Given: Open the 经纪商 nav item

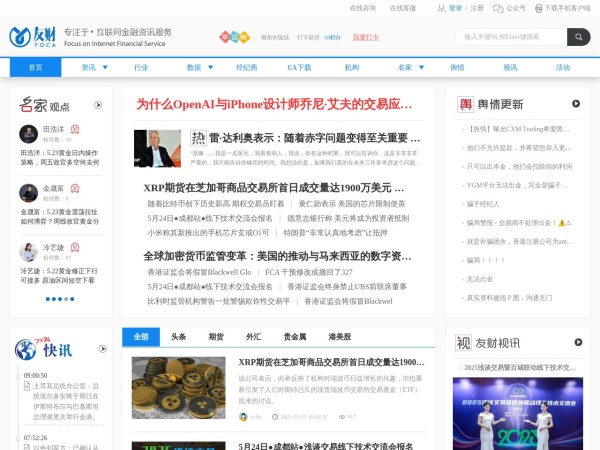Looking at the screenshot, I should coord(246,67).
